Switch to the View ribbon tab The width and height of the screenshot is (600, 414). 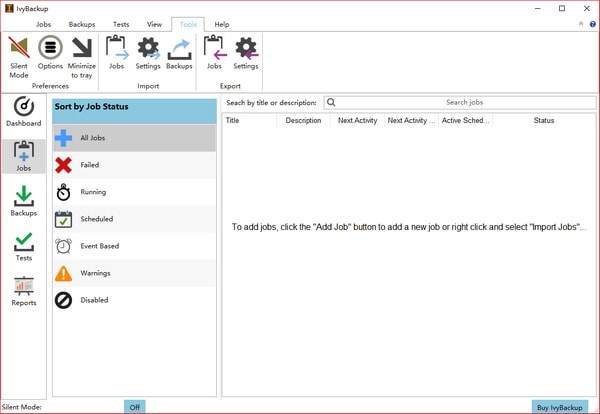tap(154, 24)
